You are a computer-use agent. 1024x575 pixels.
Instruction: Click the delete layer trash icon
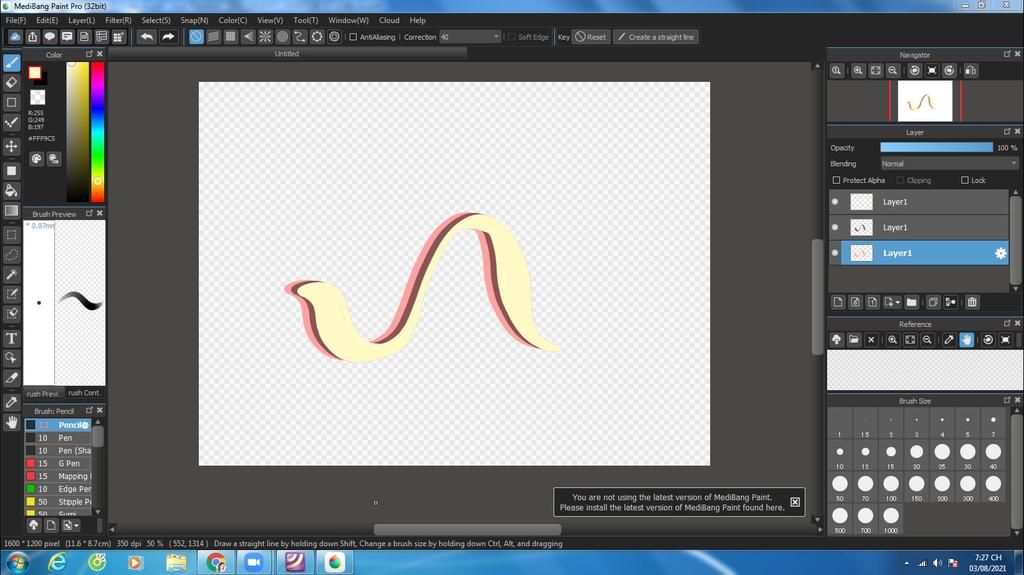coord(972,302)
